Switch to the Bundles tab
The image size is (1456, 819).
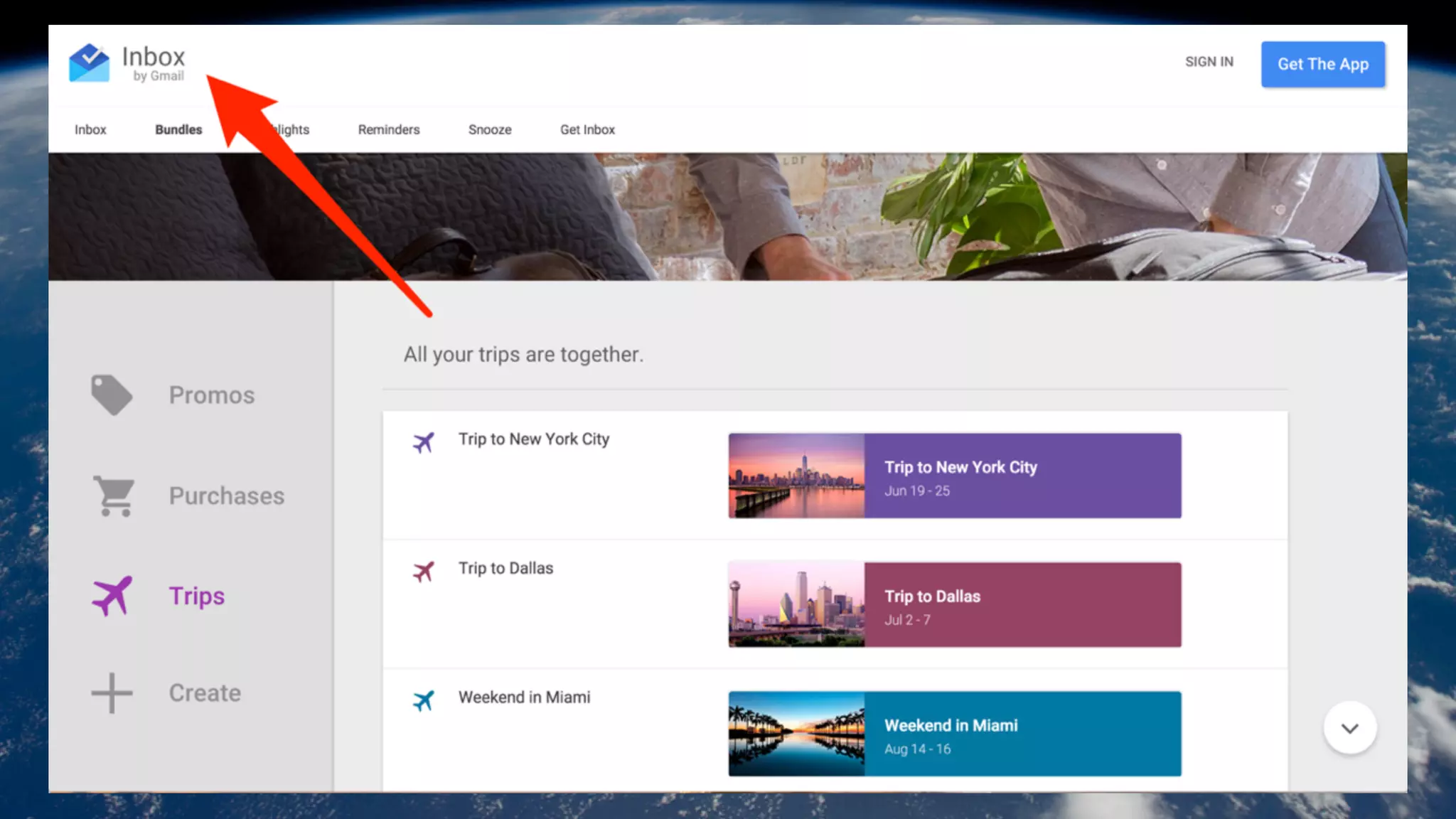click(x=178, y=129)
